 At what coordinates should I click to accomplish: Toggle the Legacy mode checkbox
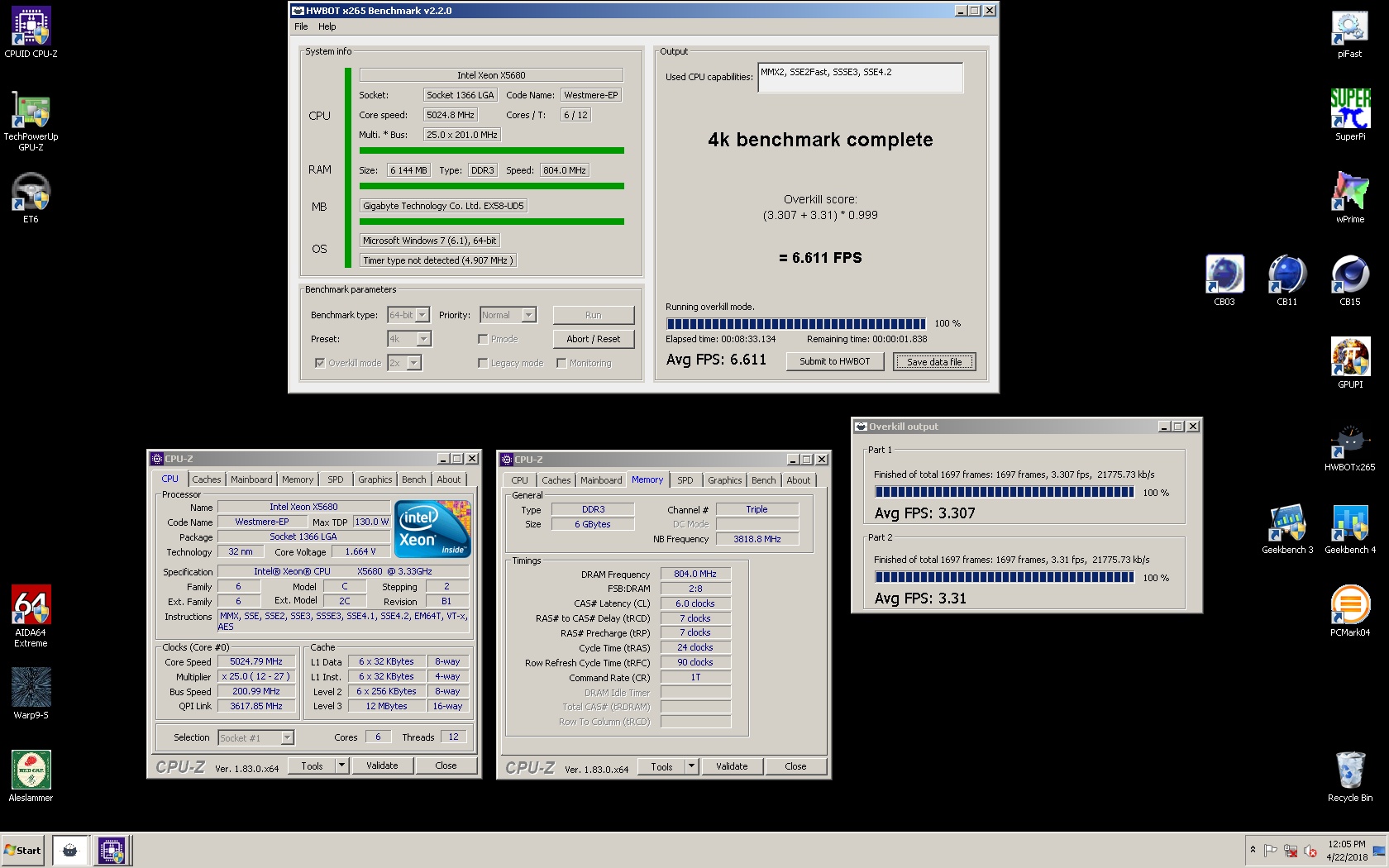coord(483,363)
